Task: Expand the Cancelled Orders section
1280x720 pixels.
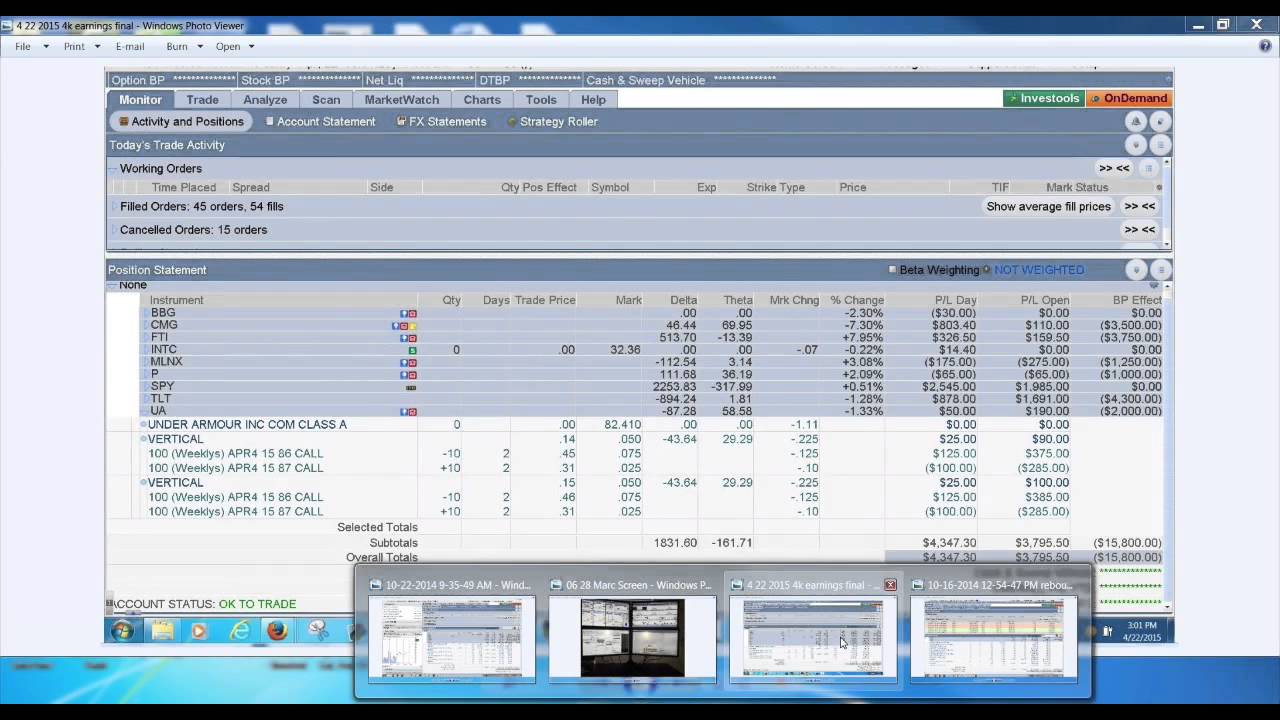Action: click(115, 230)
